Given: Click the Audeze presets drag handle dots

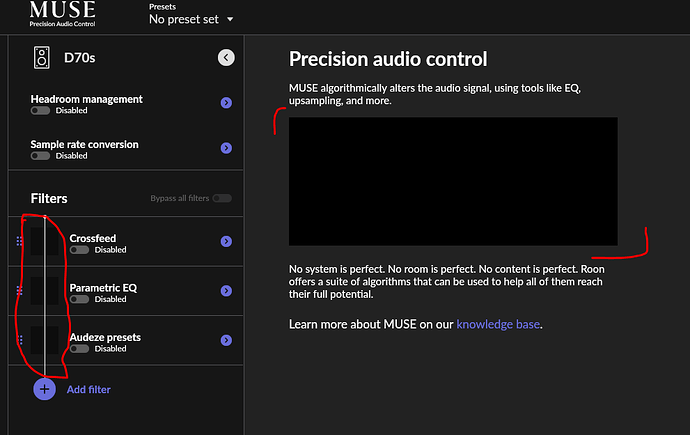Looking at the screenshot, I should (x=19, y=340).
